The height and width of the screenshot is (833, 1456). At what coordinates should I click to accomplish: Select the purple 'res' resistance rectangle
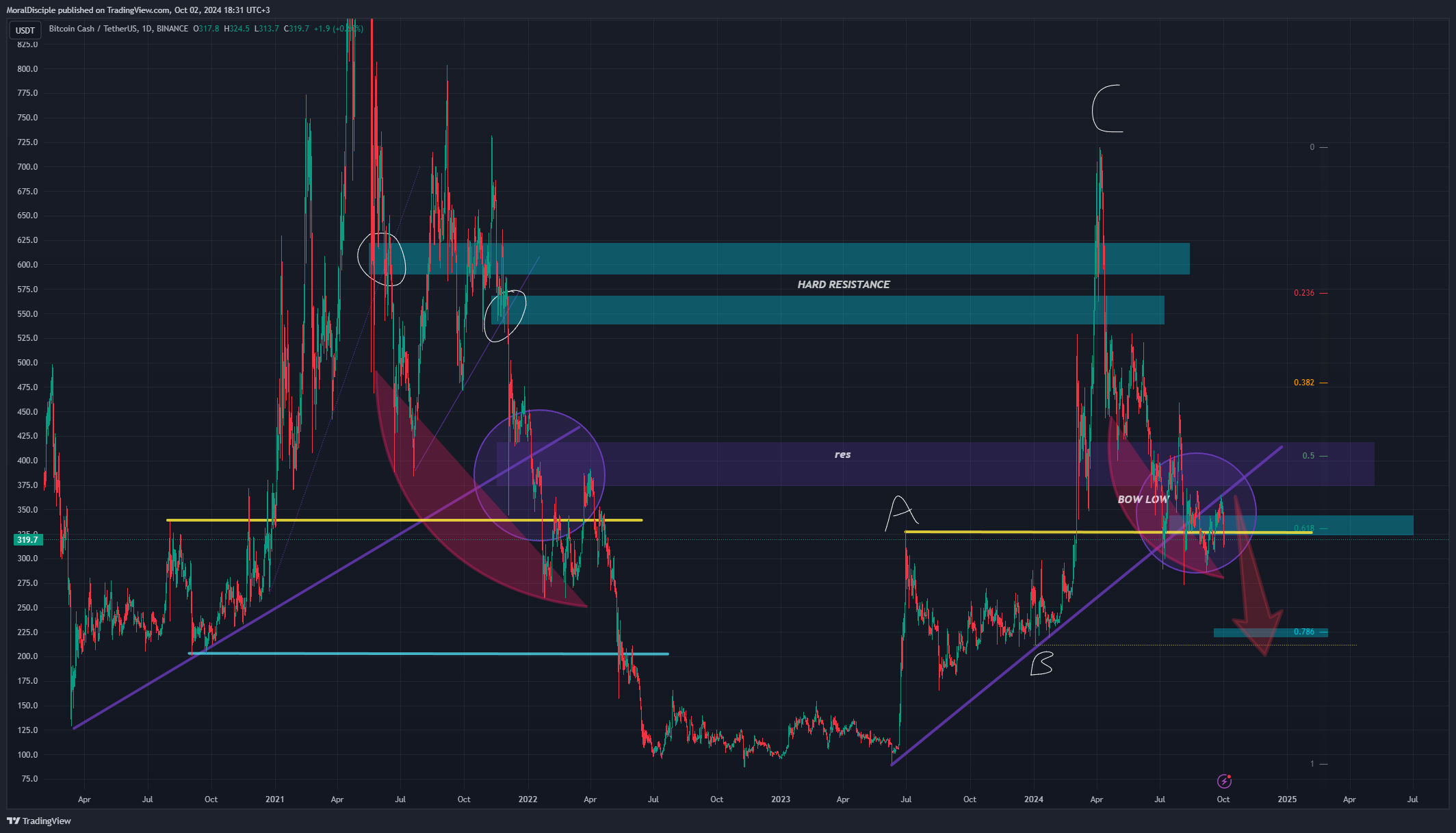click(x=935, y=464)
